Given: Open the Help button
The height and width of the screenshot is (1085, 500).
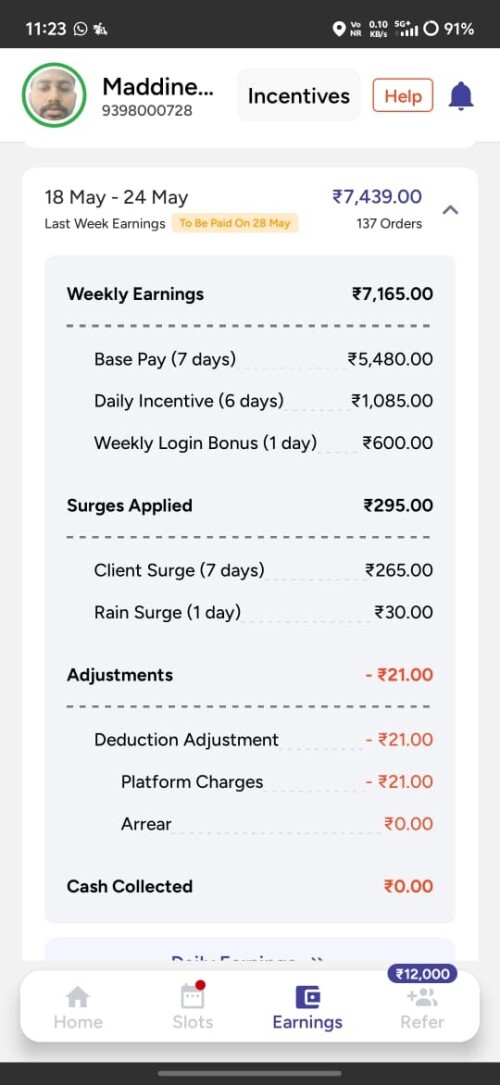Looking at the screenshot, I should pyautogui.click(x=402, y=95).
